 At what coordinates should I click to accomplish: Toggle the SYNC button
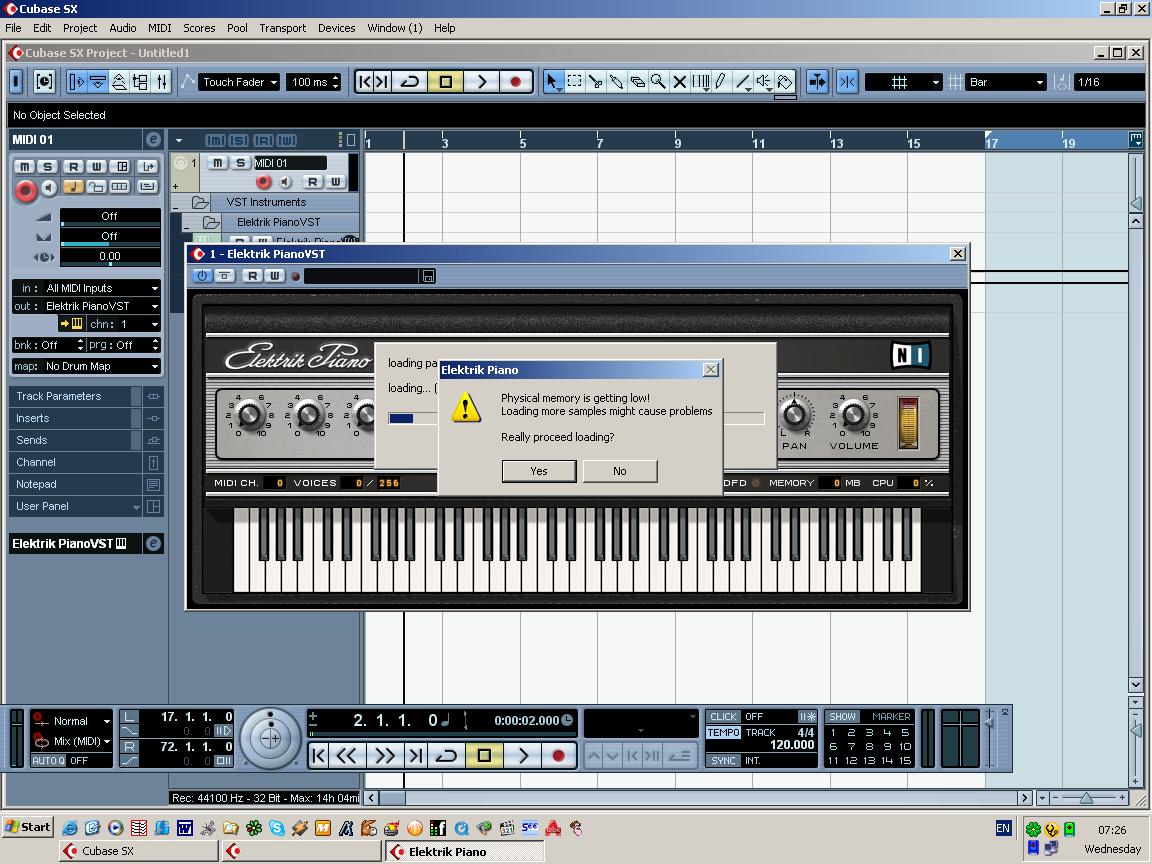click(723, 760)
